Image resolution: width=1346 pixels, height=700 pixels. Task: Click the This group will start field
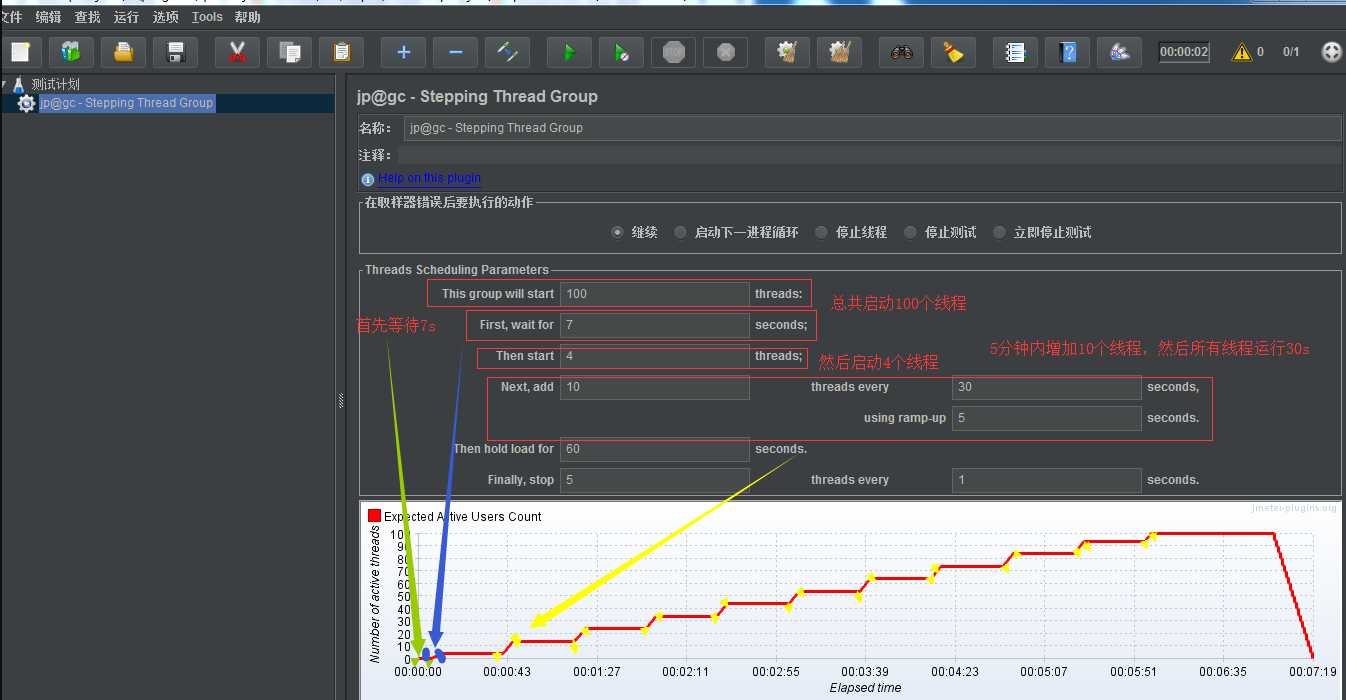pyautogui.click(x=654, y=294)
